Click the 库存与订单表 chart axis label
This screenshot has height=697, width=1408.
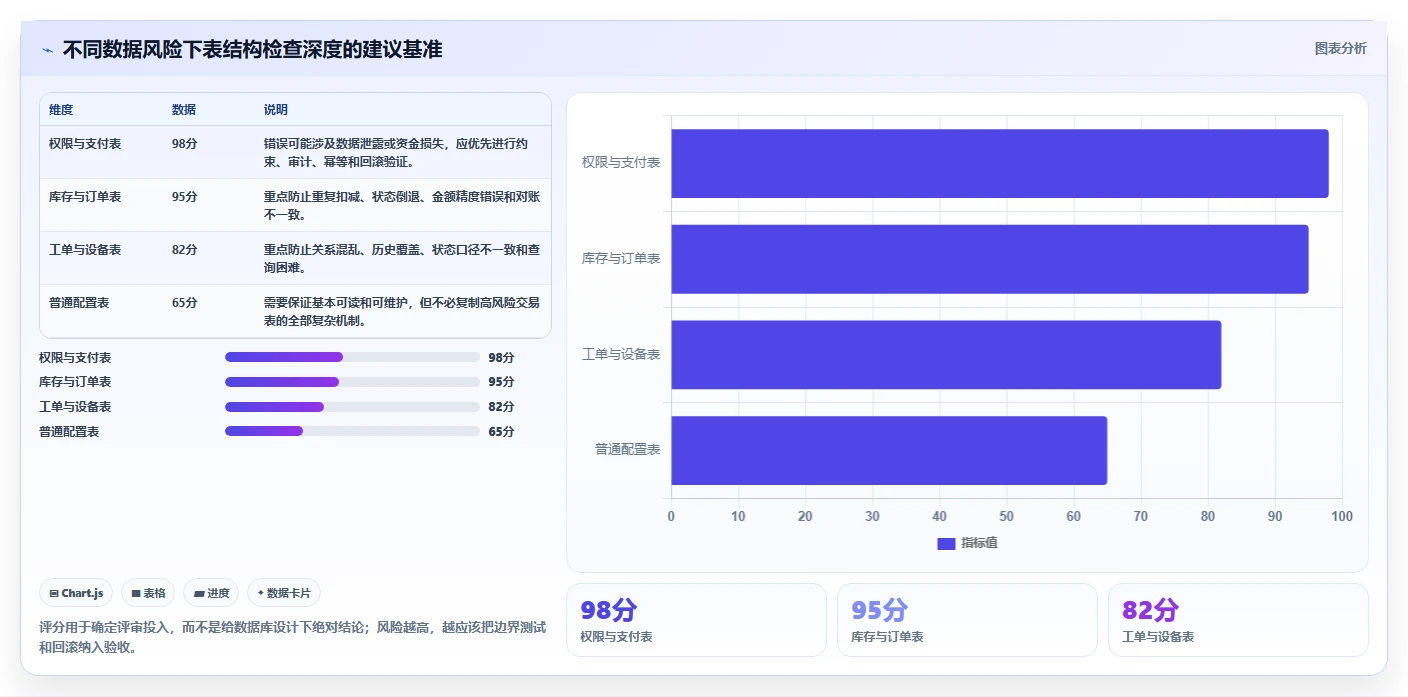621,258
